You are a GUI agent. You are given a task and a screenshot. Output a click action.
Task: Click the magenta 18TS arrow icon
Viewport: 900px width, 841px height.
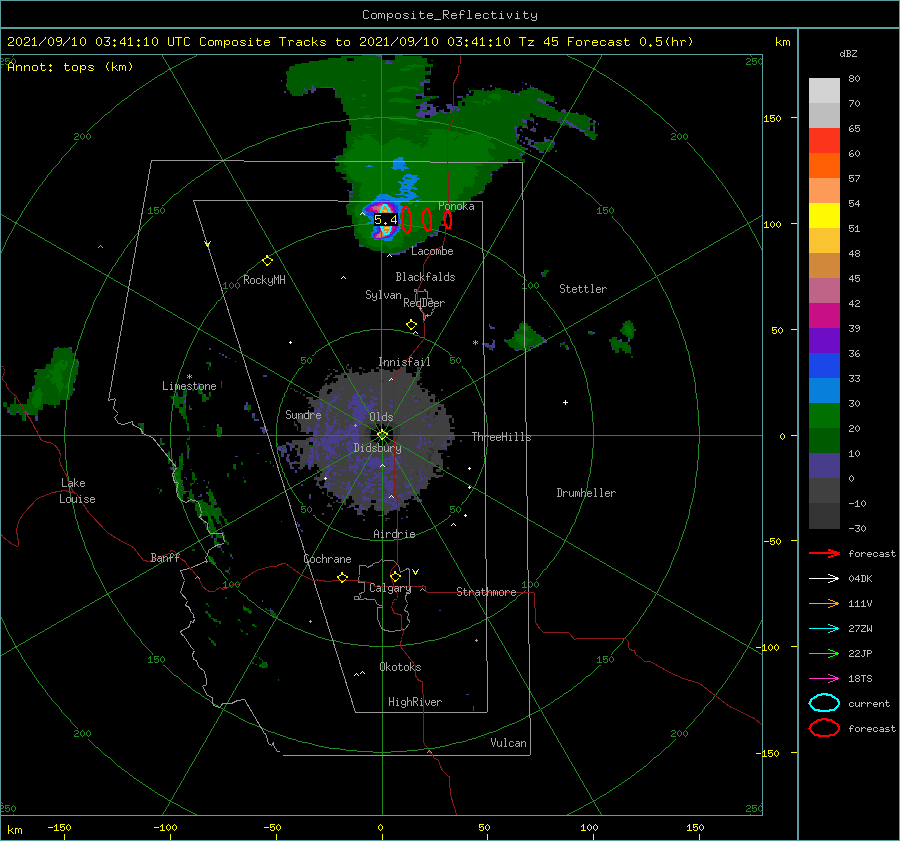pos(824,679)
